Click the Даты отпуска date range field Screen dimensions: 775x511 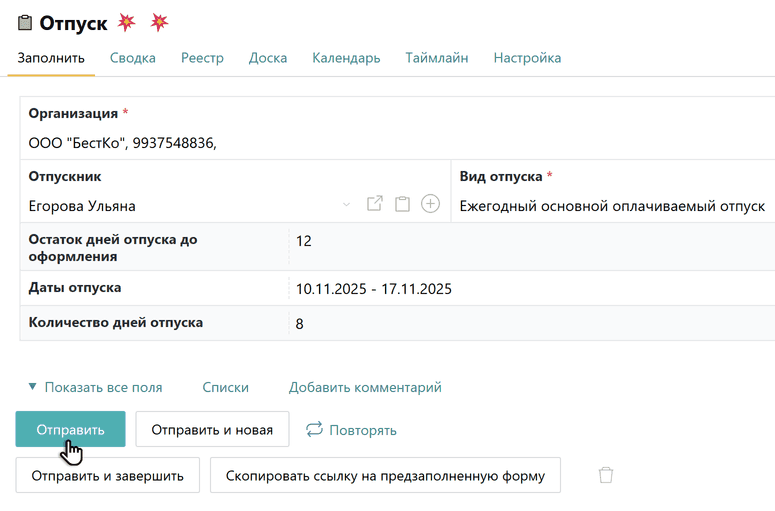tap(374, 289)
